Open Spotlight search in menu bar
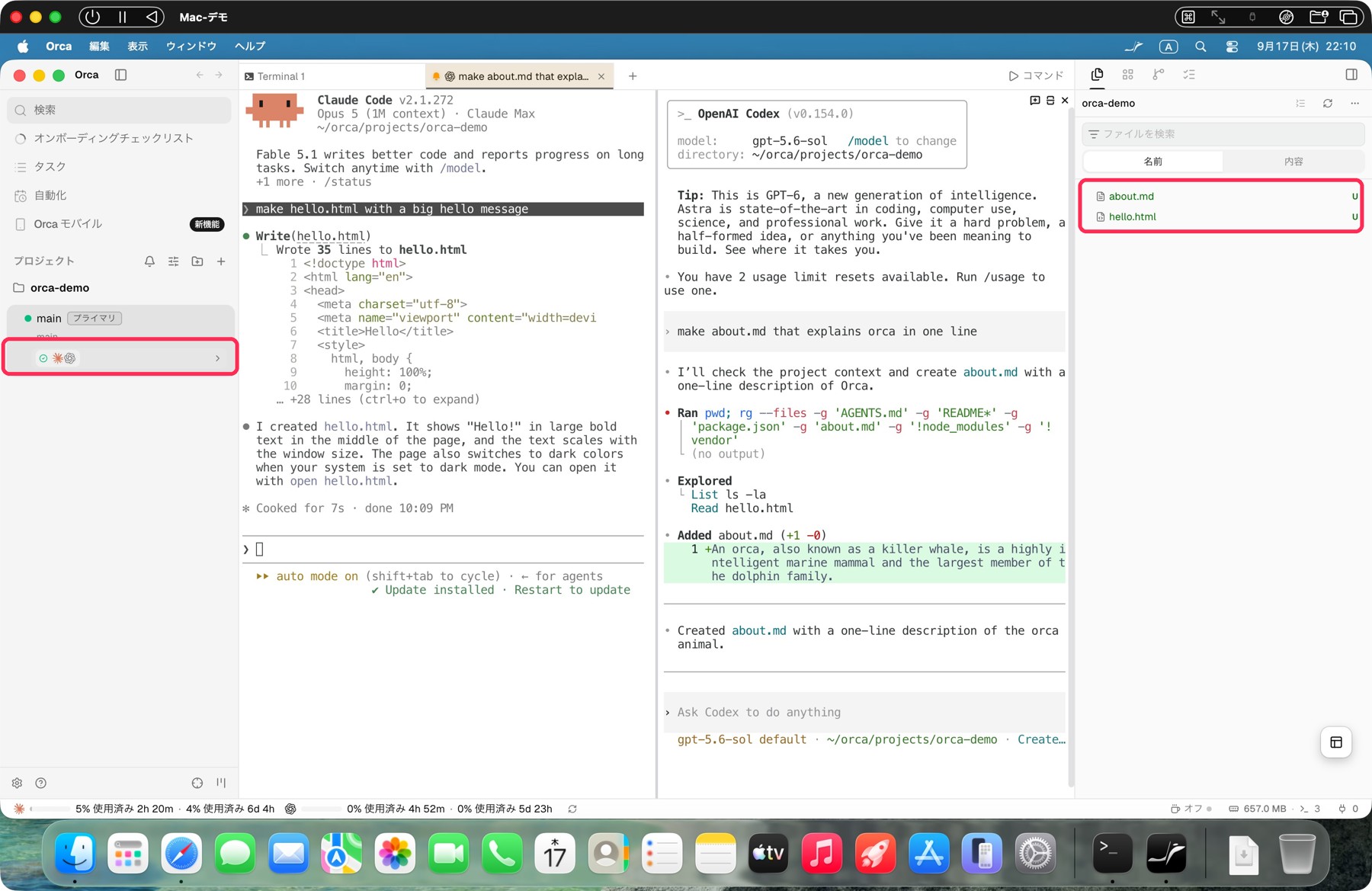The height and width of the screenshot is (891, 1372). [x=1200, y=46]
